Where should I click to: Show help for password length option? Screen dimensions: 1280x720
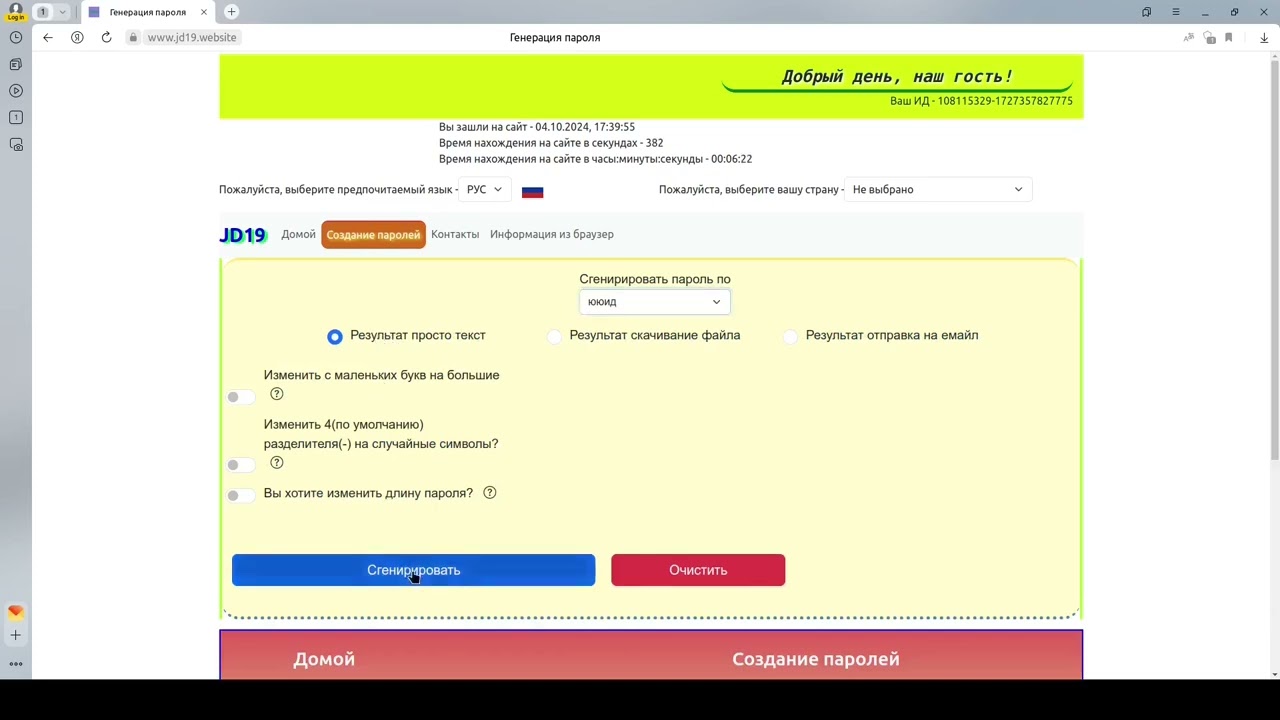tap(490, 493)
